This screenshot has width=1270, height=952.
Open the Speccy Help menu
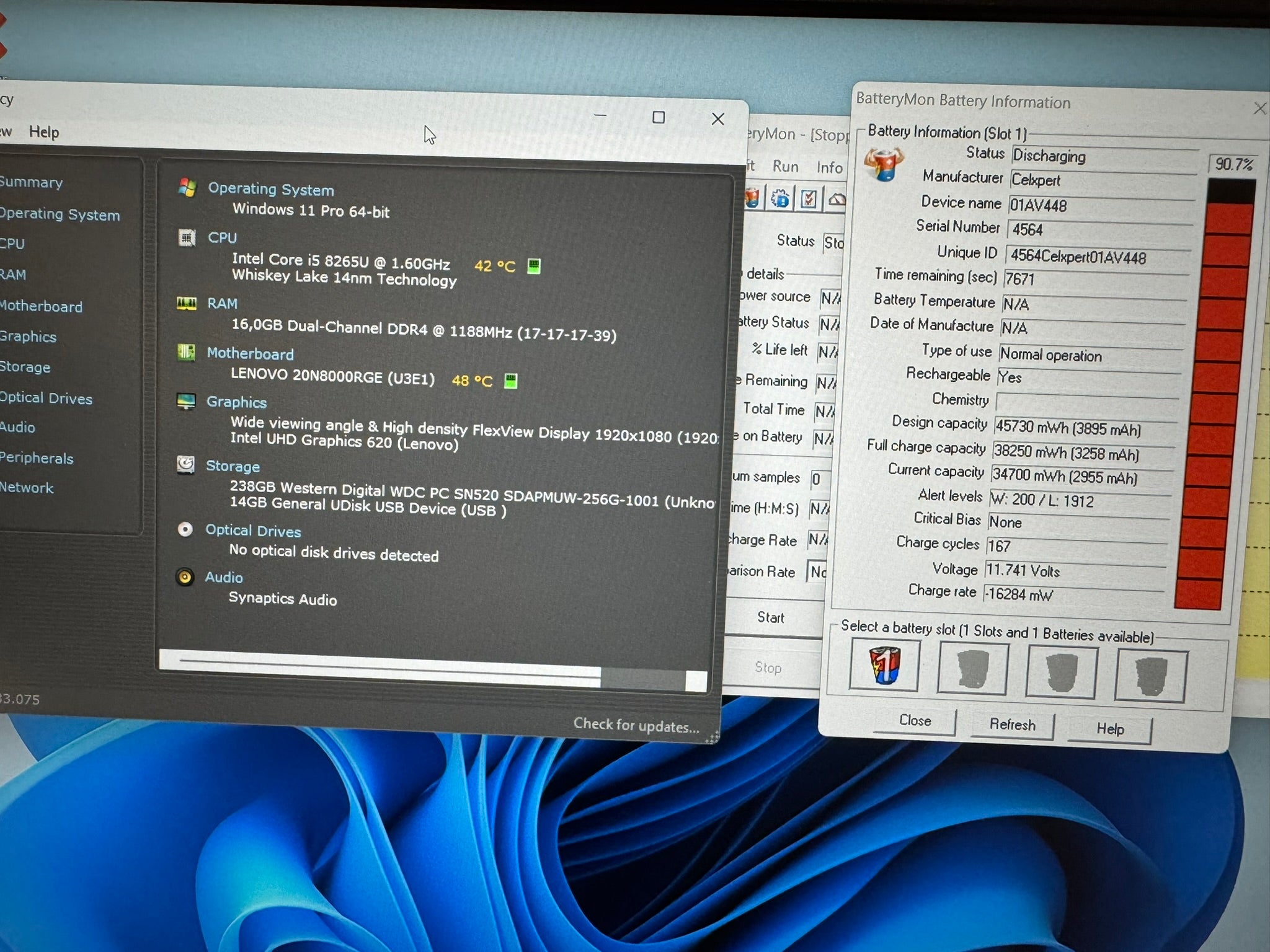point(44,132)
